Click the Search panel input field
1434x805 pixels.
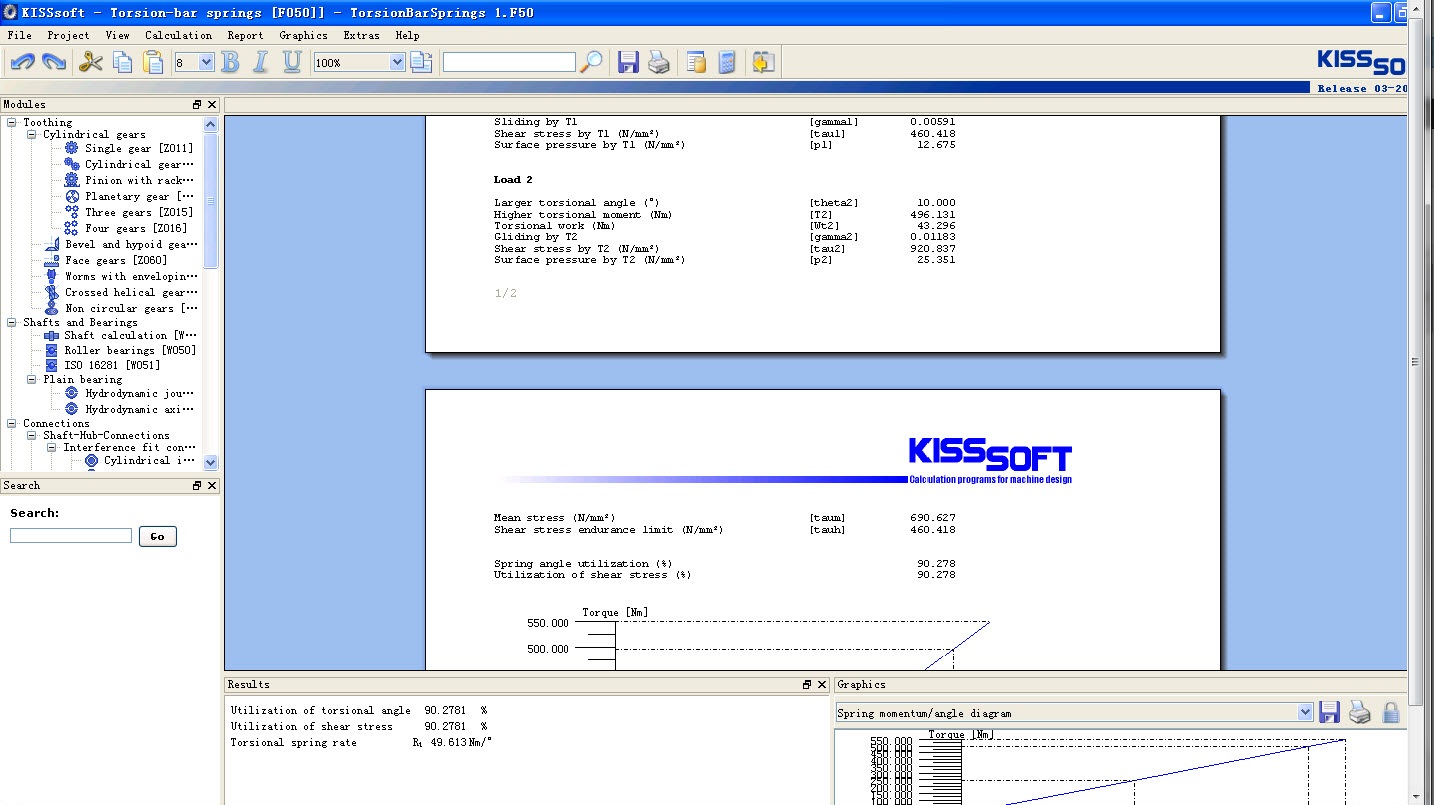click(71, 536)
